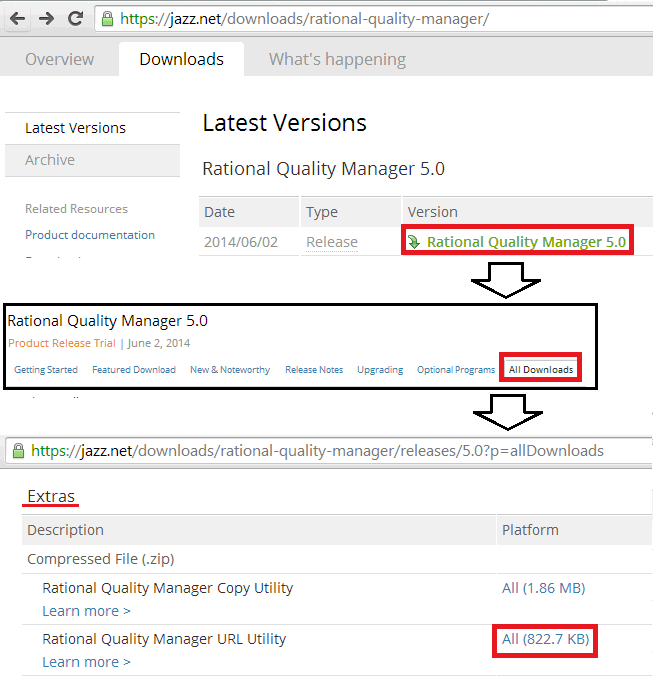Click the browser forward arrow
The image size is (653, 682).
[46, 19]
